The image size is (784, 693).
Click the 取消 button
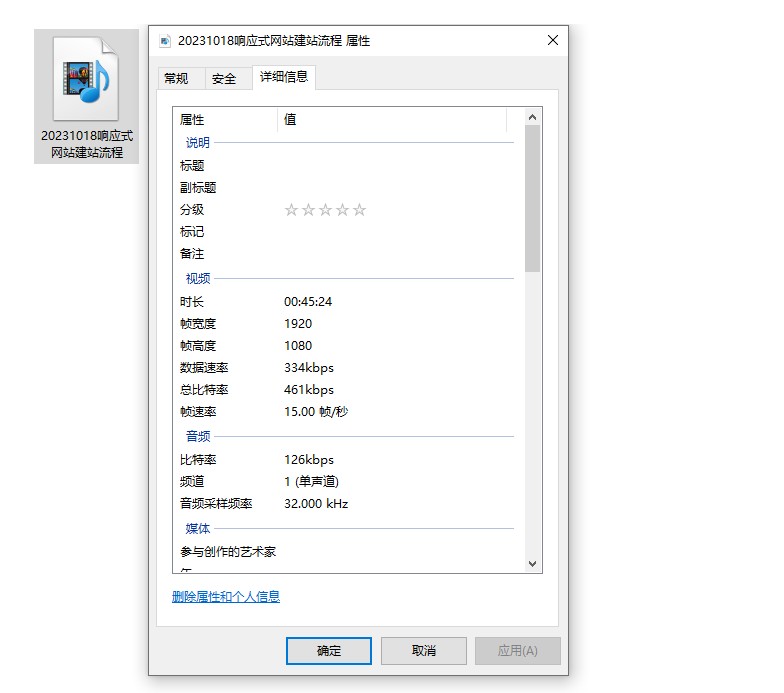pos(424,650)
